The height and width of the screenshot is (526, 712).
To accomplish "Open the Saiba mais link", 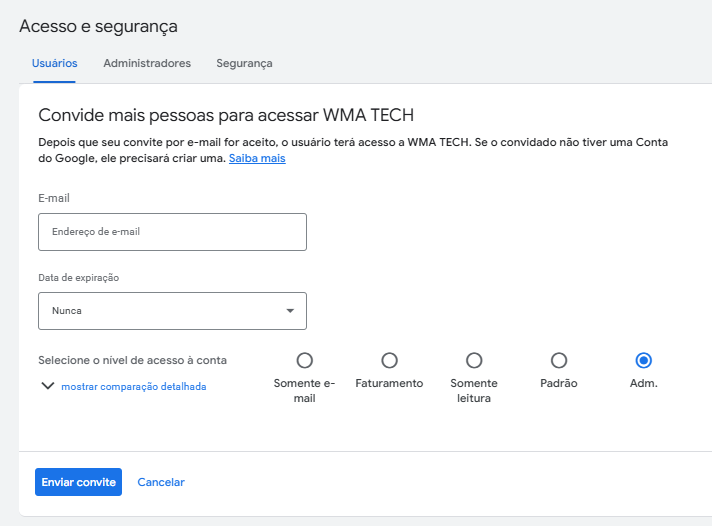I will point(257,158).
